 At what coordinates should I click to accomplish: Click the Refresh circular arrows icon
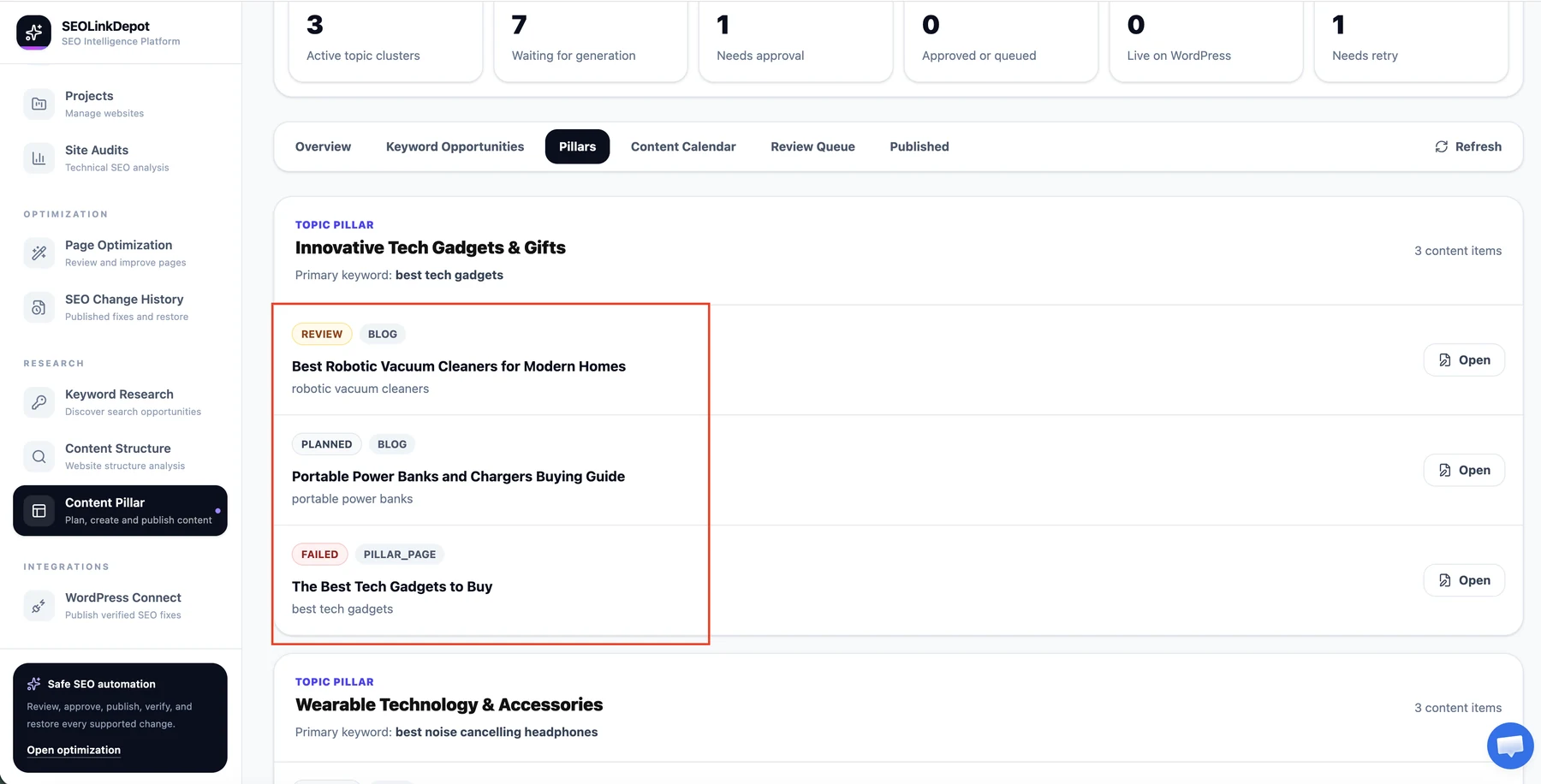[1442, 146]
